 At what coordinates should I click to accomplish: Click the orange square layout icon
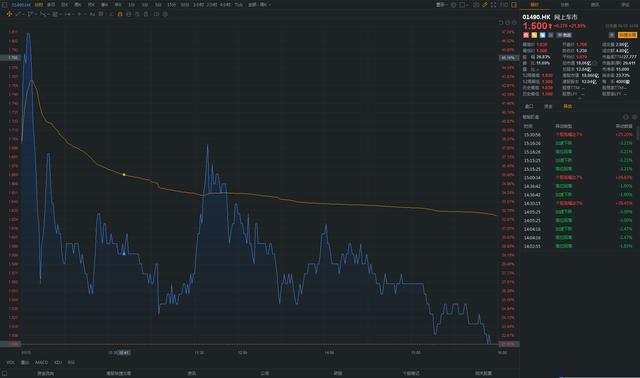point(514,5)
